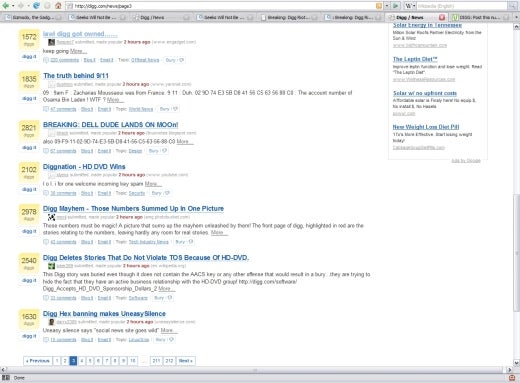Open BREAKING: DELL DUDE LANDS ON MOOn! story
This screenshot has height=383, width=520.
(x=110, y=125)
